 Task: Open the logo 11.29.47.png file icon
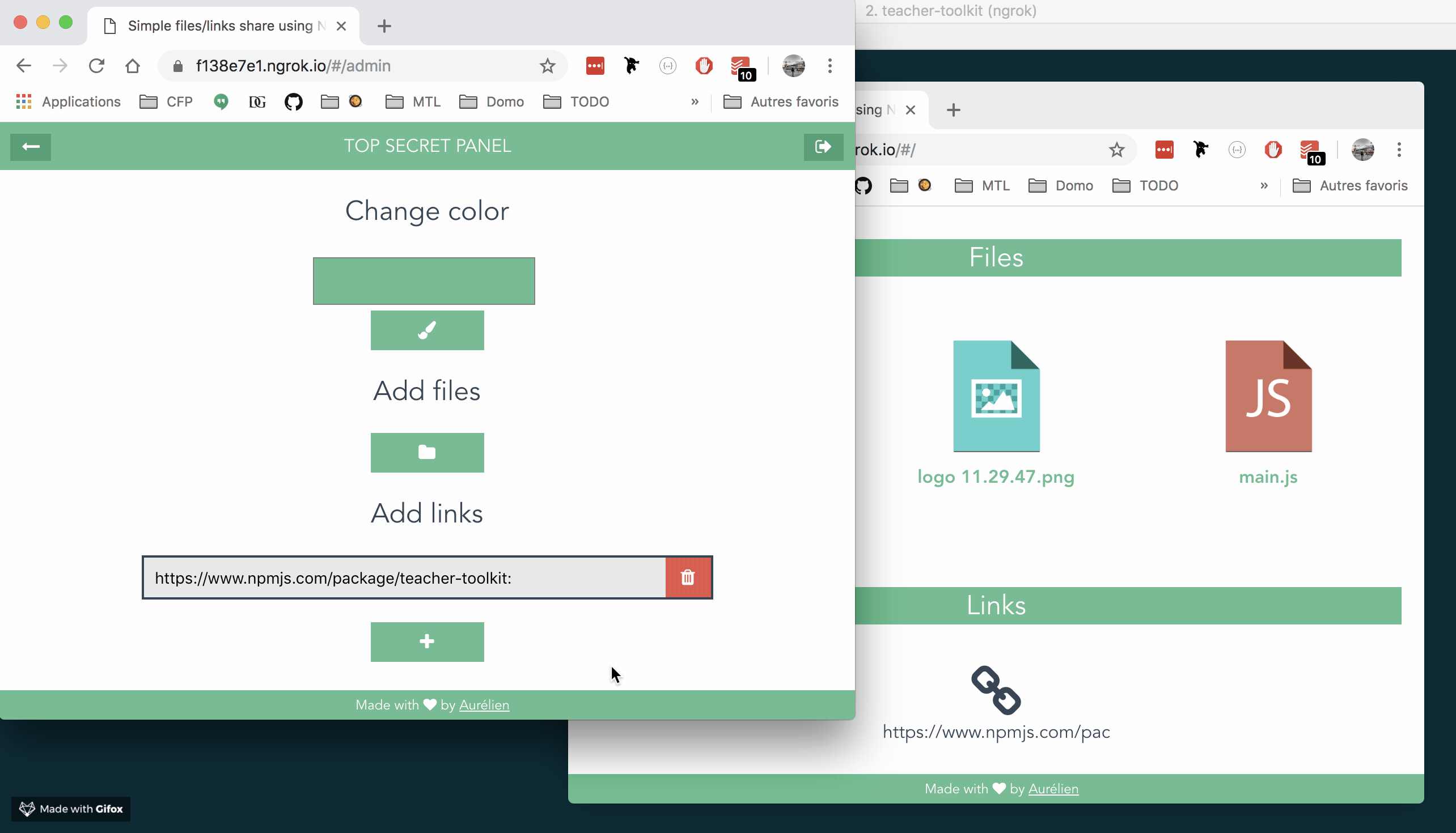996,396
